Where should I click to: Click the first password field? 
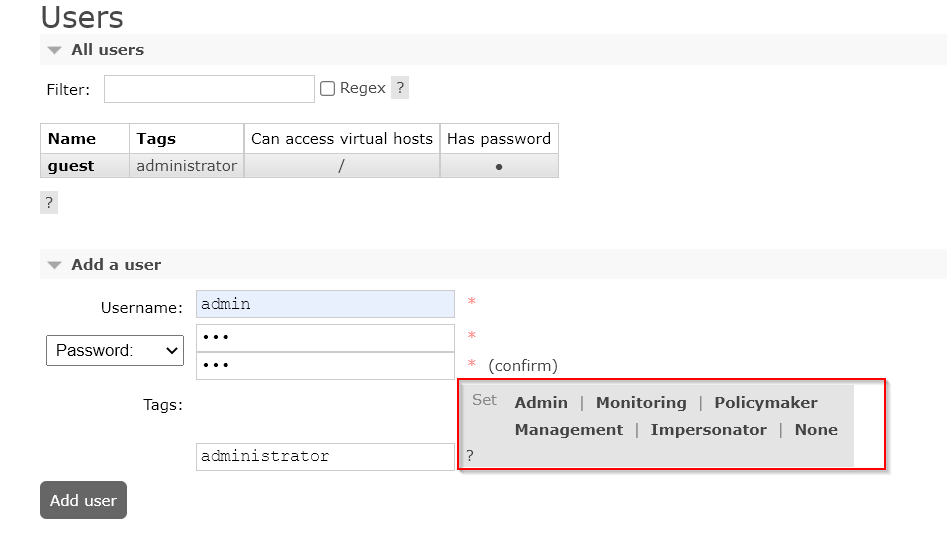pos(325,338)
